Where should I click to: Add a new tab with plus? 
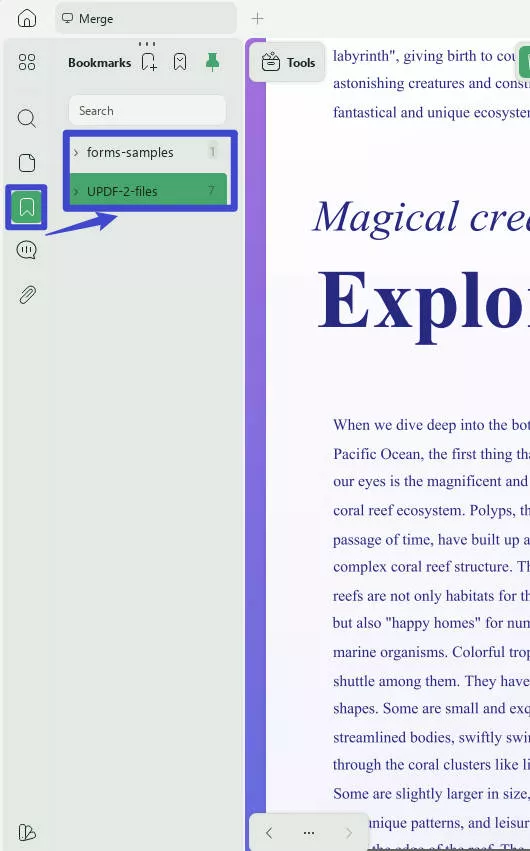pyautogui.click(x=257, y=18)
